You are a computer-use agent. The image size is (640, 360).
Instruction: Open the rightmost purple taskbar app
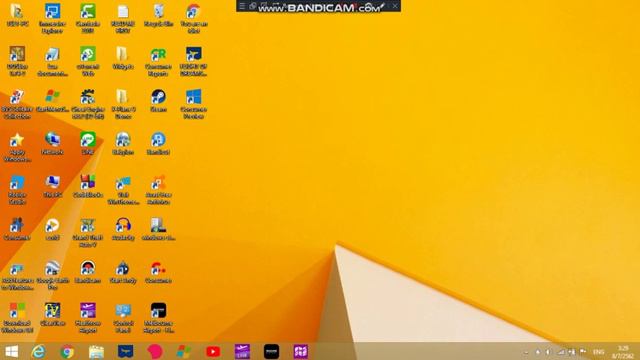point(301,351)
